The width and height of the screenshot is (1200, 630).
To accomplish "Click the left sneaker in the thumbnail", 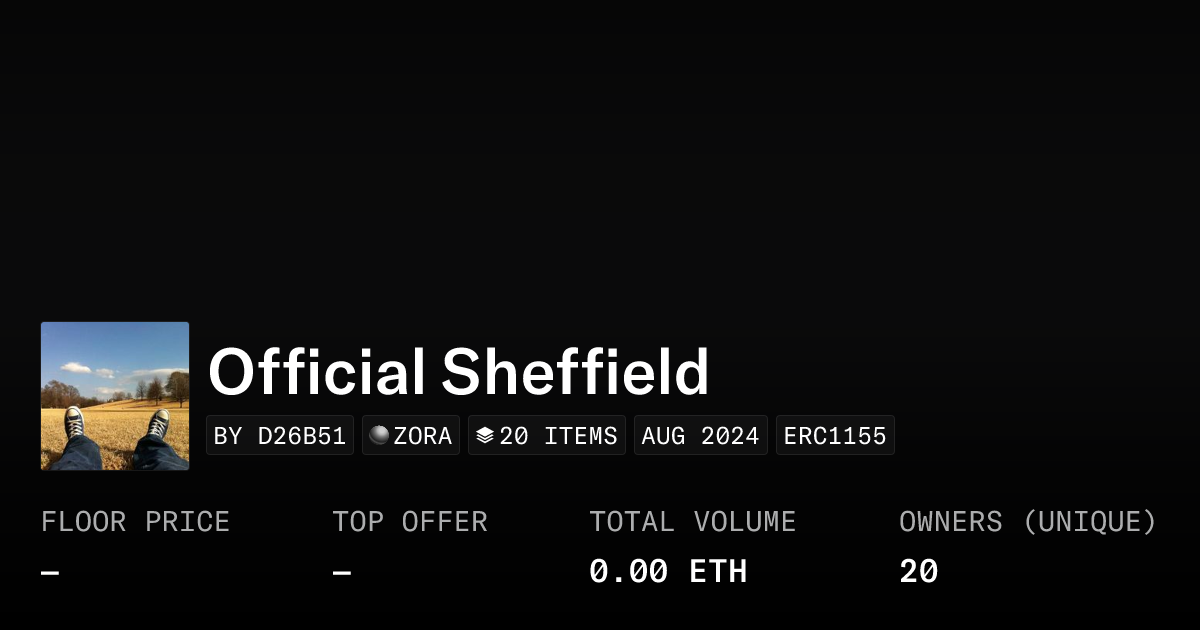I will coord(74,422).
